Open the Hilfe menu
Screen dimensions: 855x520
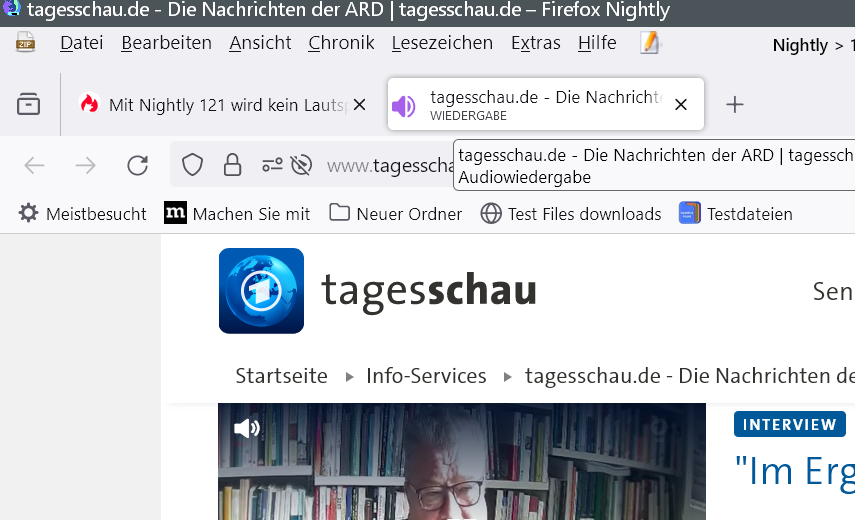point(597,43)
